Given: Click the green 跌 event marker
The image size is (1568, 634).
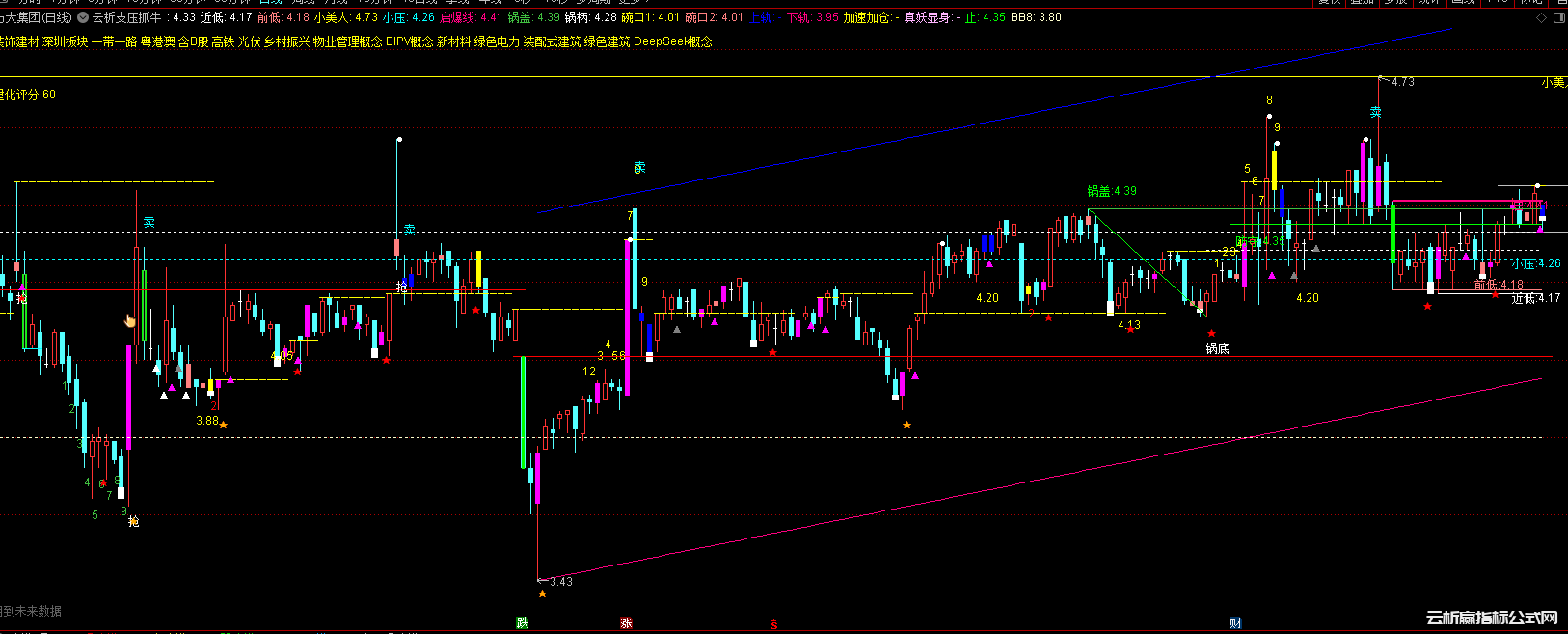Looking at the screenshot, I should point(523,623).
